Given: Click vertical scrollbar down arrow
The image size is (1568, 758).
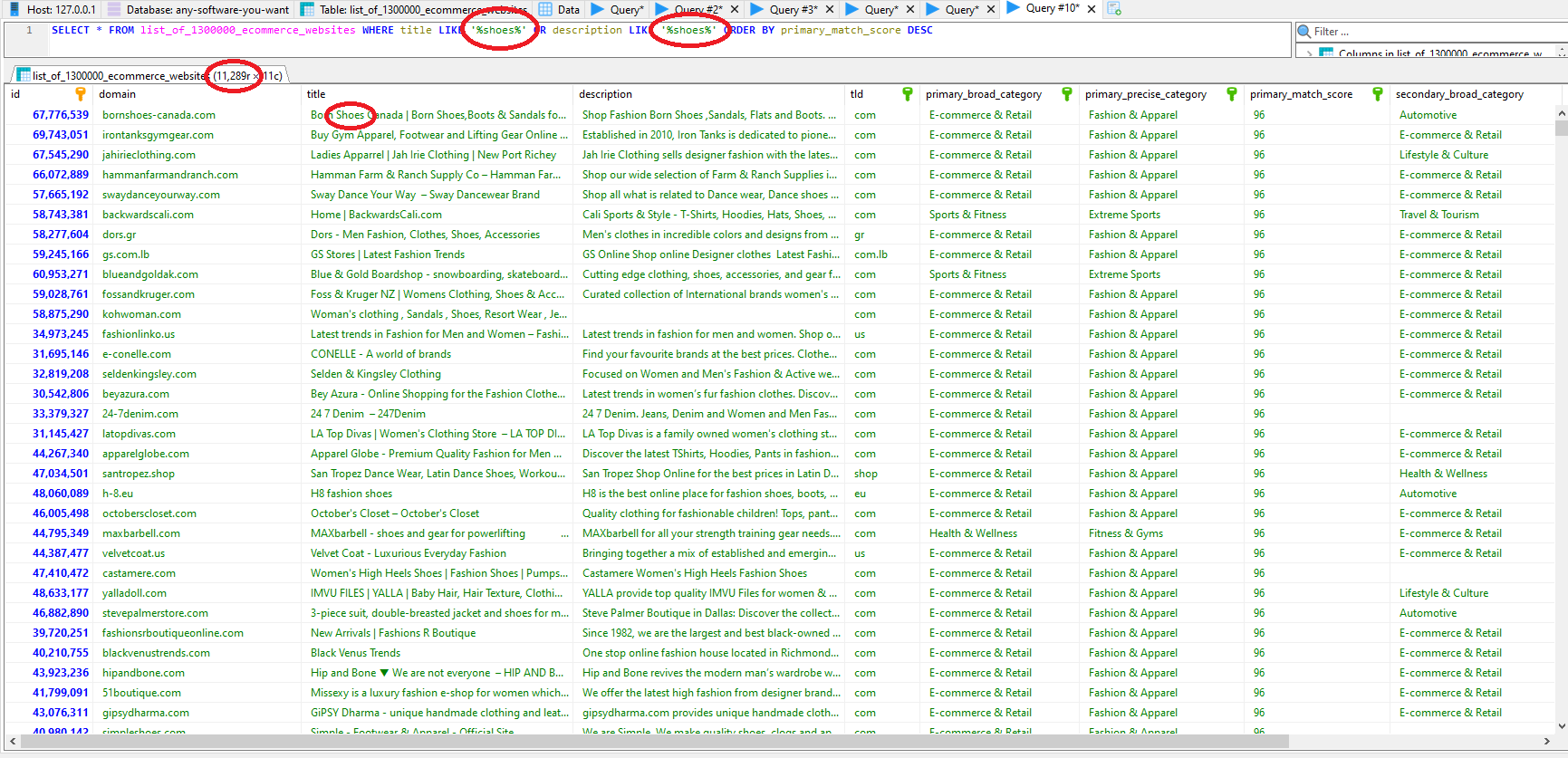Looking at the screenshot, I should pyautogui.click(x=1562, y=725).
